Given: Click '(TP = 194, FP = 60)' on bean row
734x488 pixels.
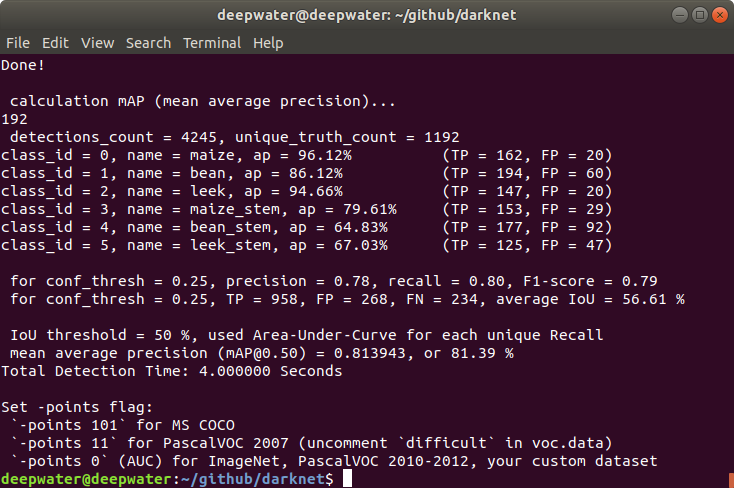Looking at the screenshot, I should click(x=527, y=173).
